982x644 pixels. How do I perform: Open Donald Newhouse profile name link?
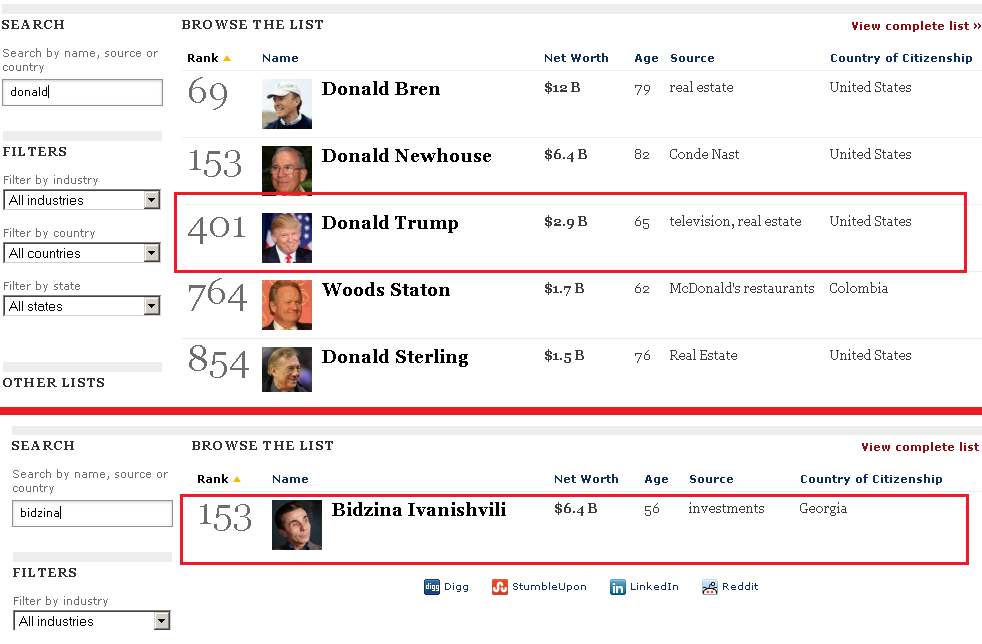pyautogui.click(x=406, y=156)
